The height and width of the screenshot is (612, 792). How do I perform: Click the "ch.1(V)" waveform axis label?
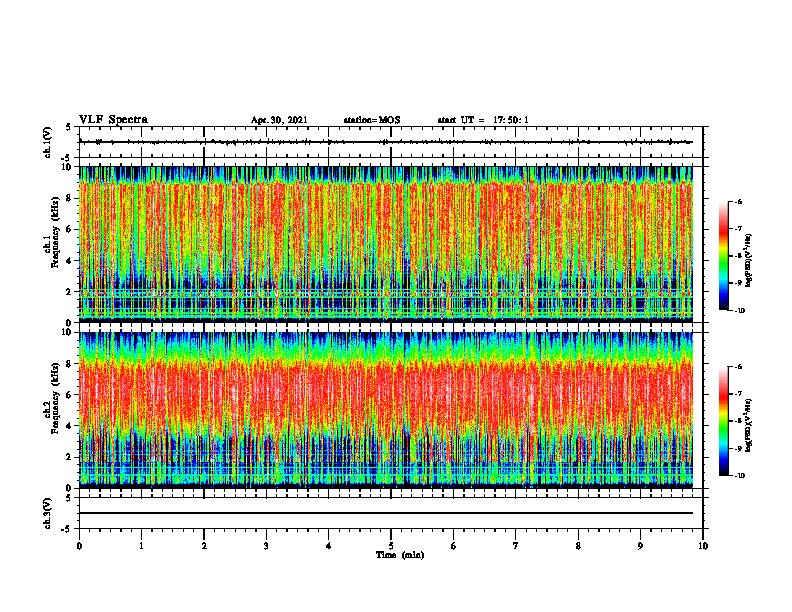click(47, 142)
